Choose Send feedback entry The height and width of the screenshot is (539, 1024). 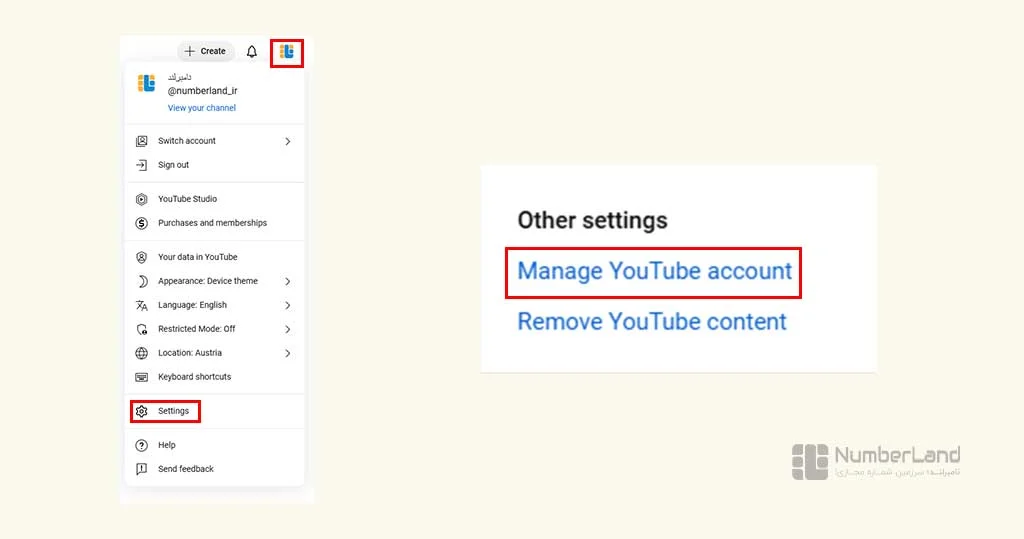(x=214, y=469)
